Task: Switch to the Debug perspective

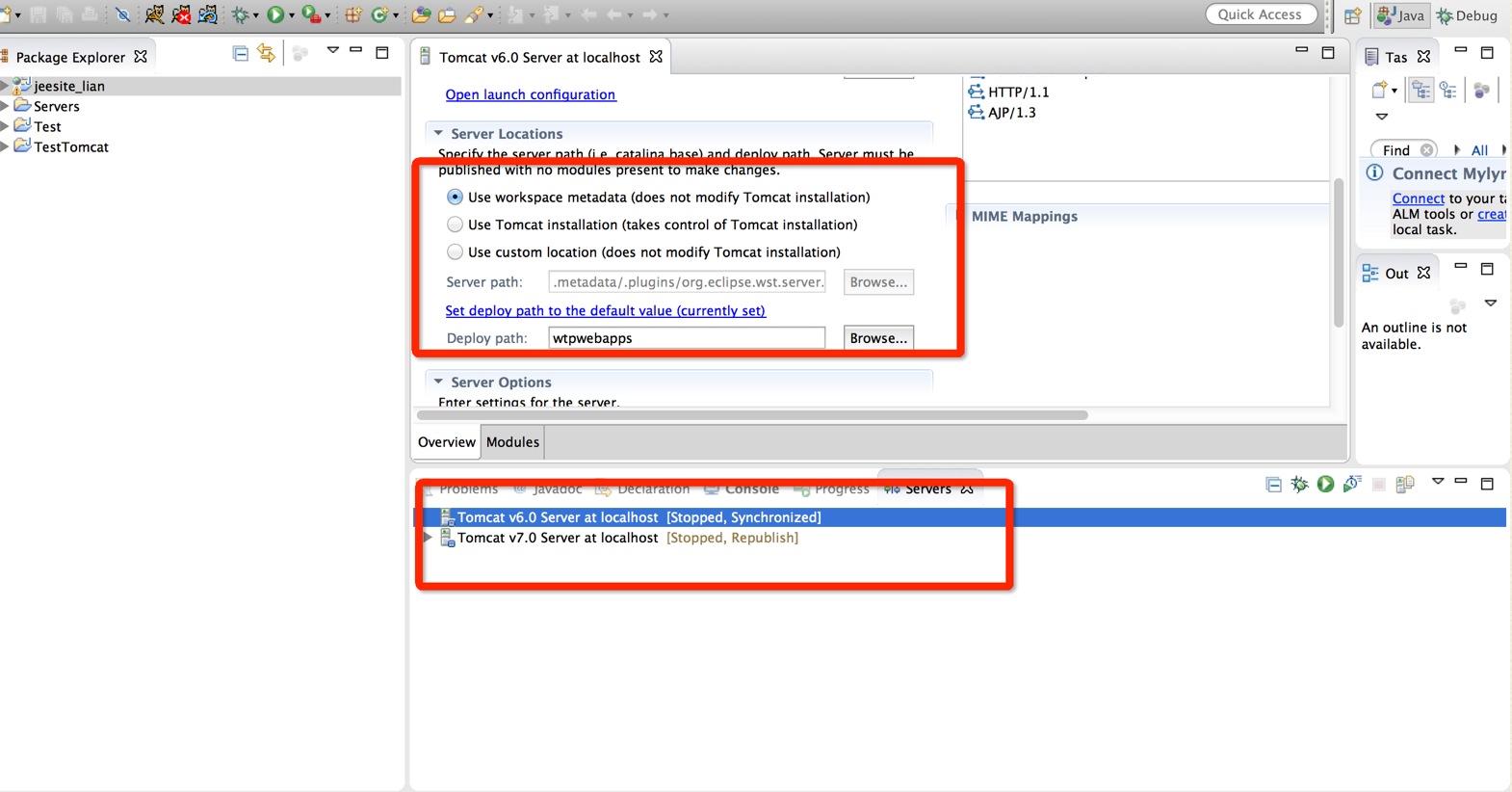Action: [1467, 15]
